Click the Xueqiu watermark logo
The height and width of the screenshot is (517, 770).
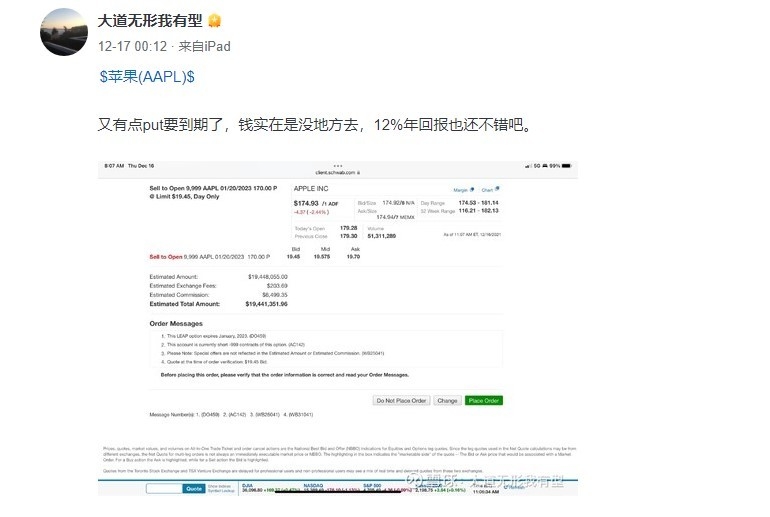click(x=411, y=481)
